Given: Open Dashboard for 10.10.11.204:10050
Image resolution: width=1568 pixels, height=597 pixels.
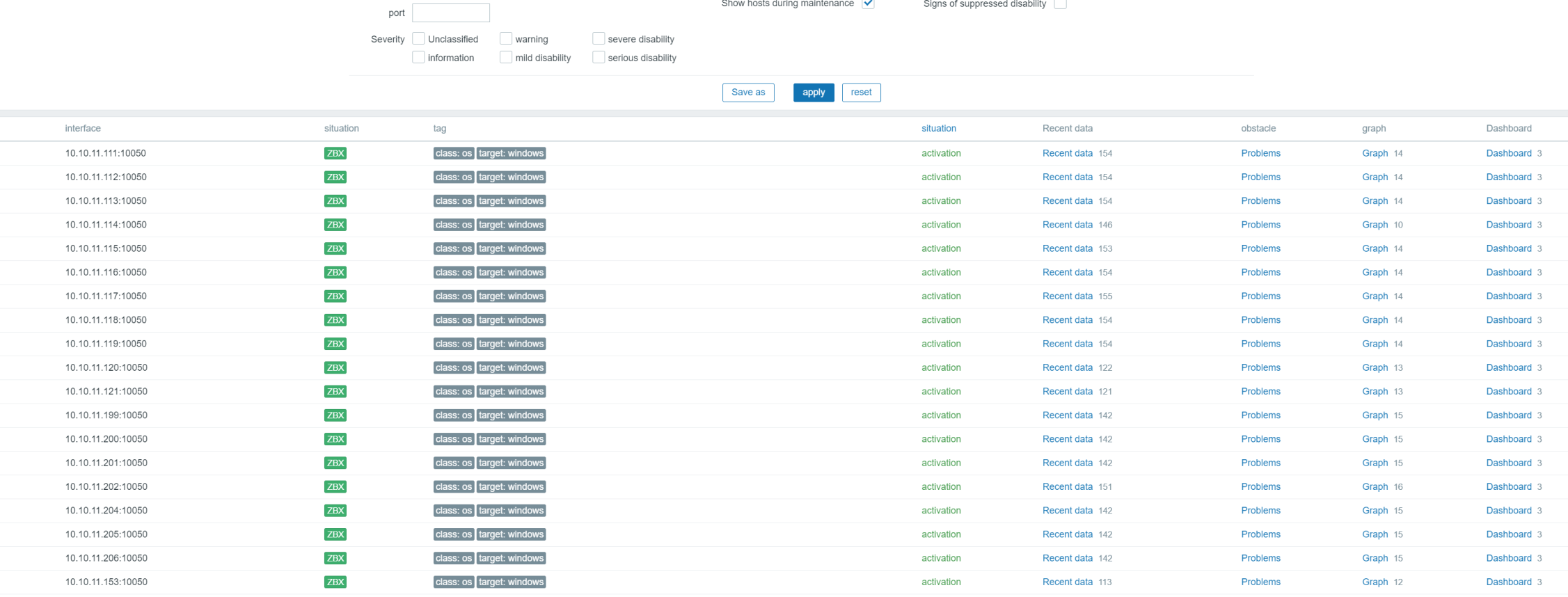Looking at the screenshot, I should click(x=1509, y=511).
